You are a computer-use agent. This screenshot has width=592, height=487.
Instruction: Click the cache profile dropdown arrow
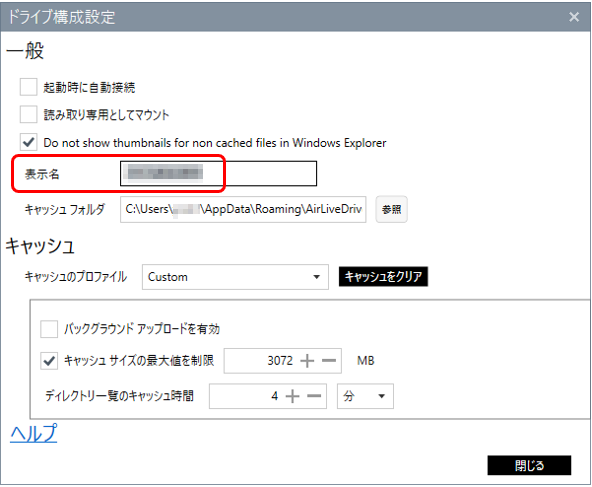316,277
